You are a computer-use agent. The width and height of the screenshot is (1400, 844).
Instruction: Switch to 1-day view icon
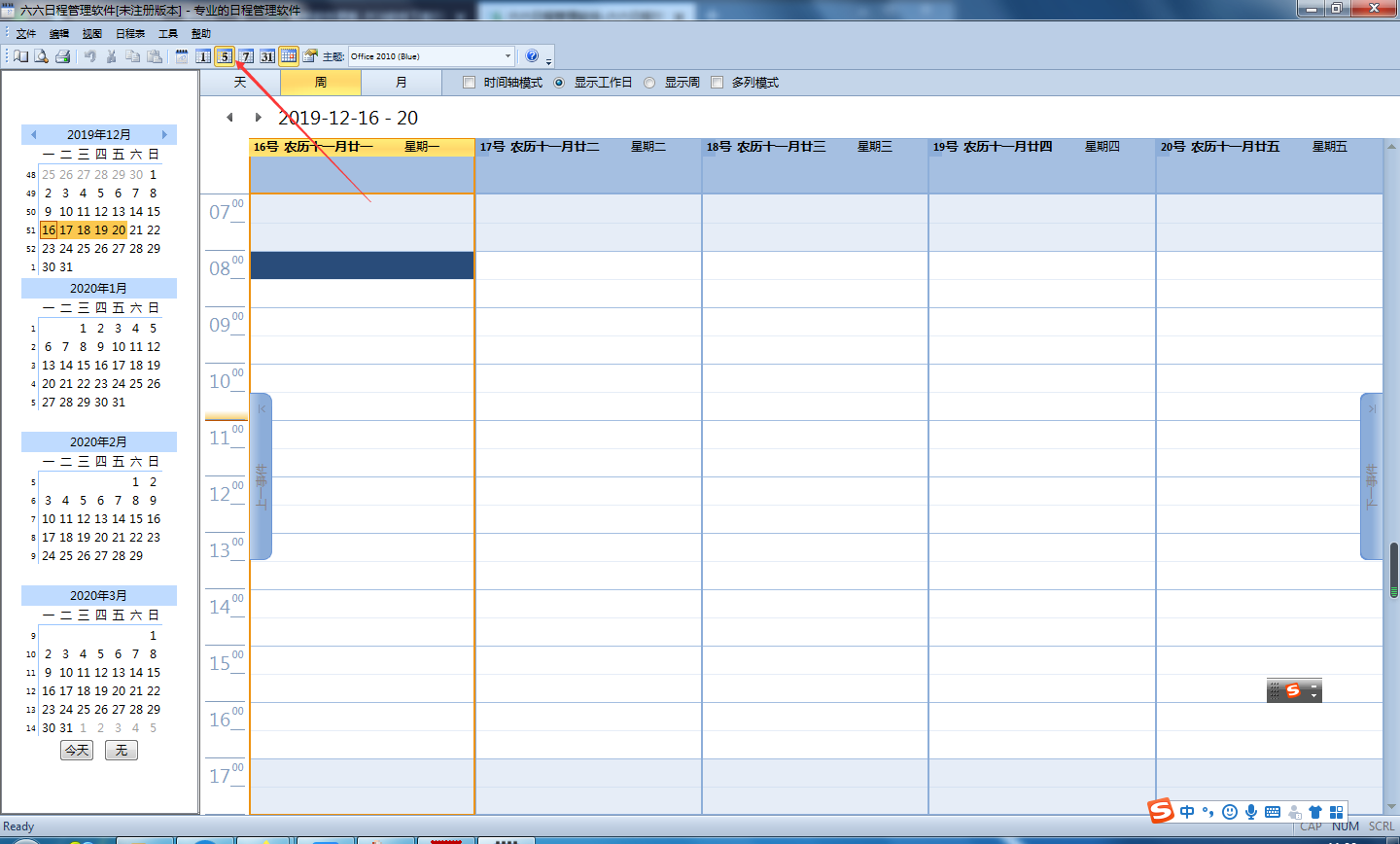pos(203,56)
